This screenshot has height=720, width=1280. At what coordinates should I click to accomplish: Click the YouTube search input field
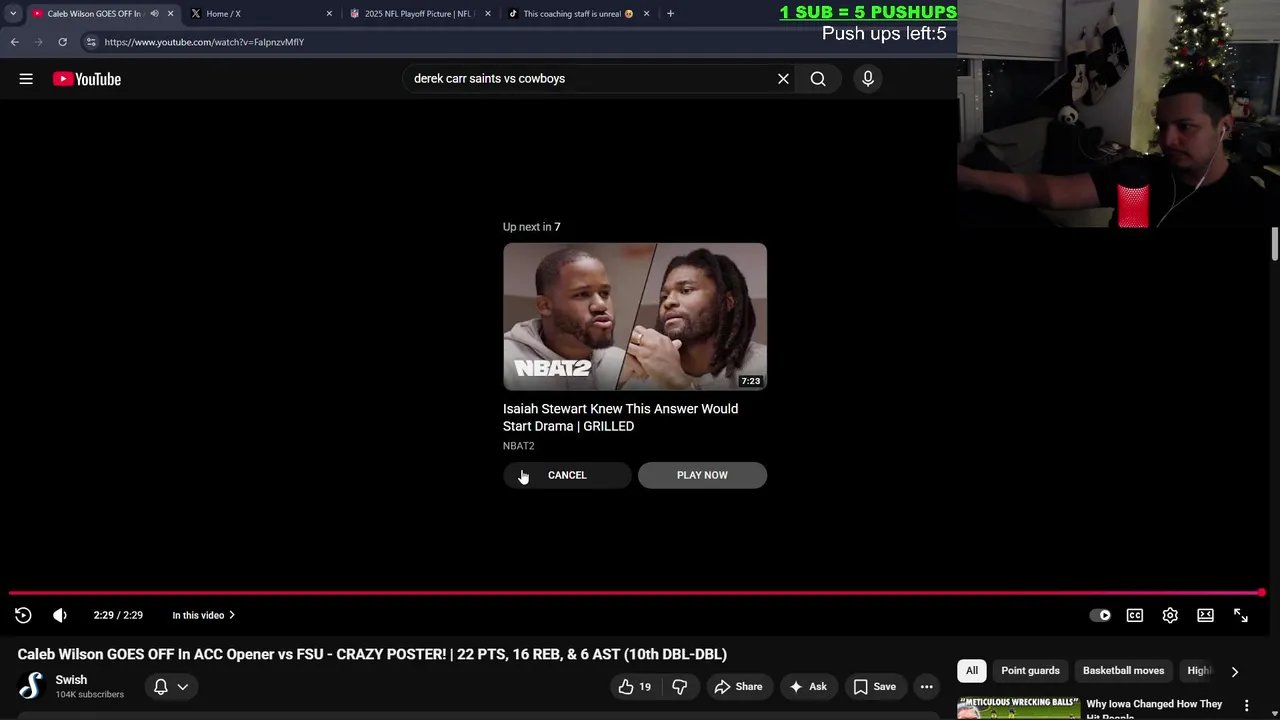coord(590,79)
